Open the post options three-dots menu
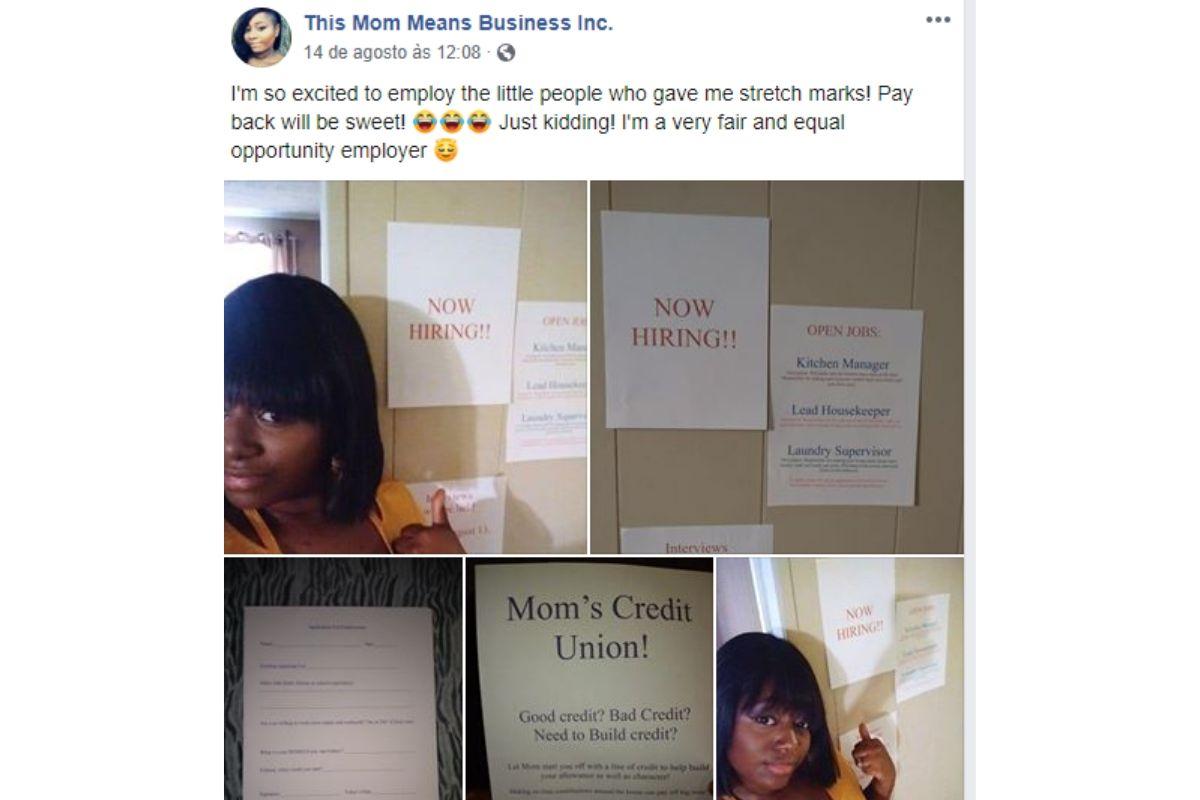Image resolution: width=1200 pixels, height=800 pixels. [x=937, y=20]
